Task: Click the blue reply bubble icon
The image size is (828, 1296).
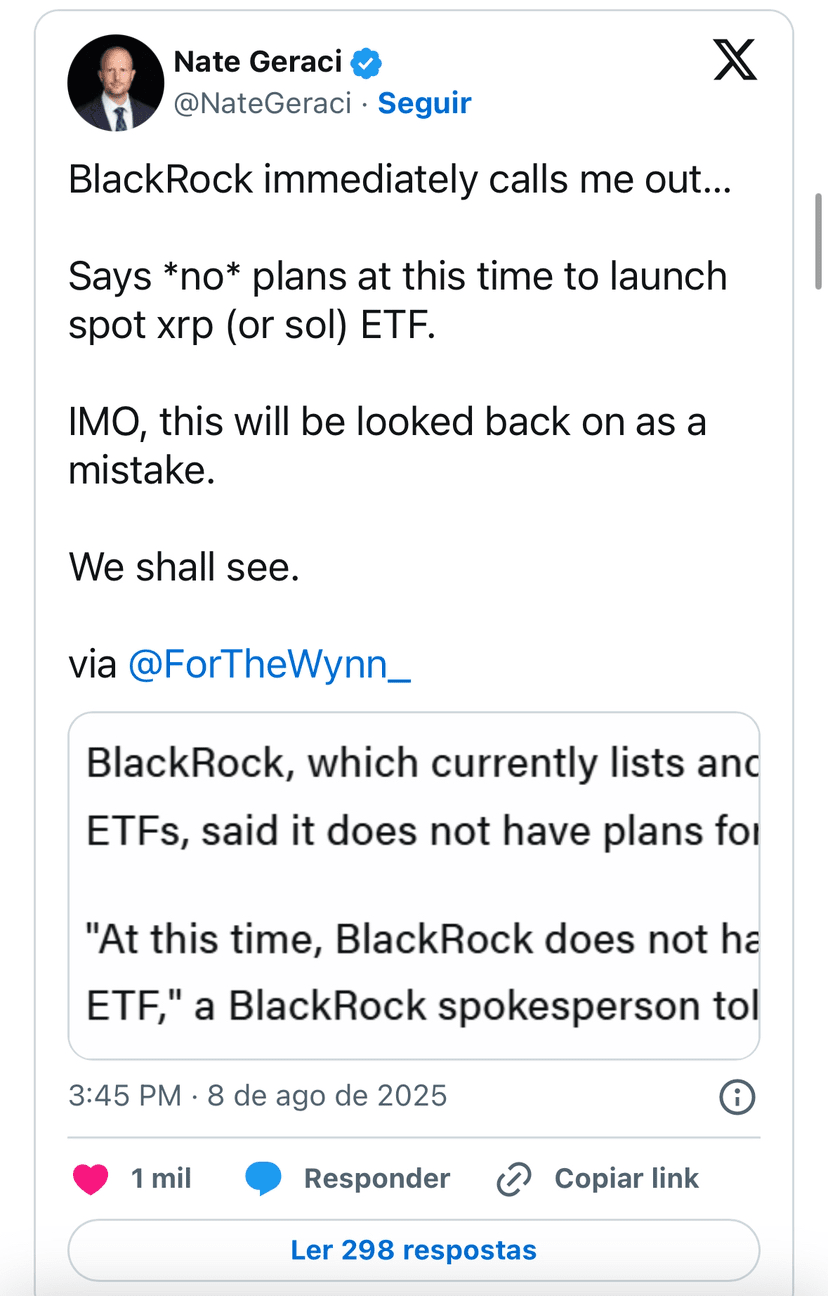Action: tap(264, 1179)
